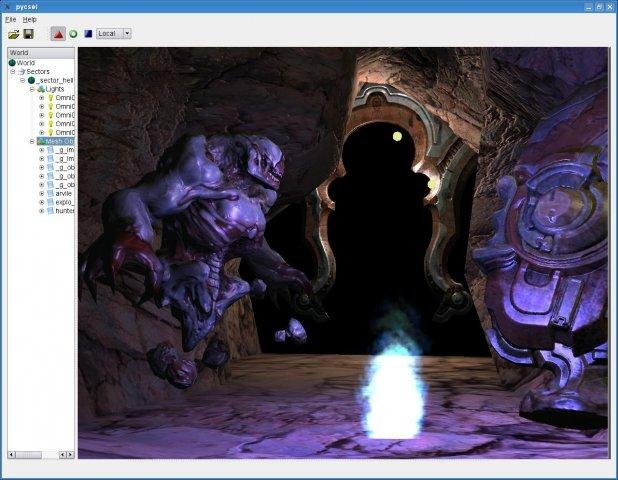Select the Sectors tree row
The image size is (618, 480).
[x=34, y=71]
